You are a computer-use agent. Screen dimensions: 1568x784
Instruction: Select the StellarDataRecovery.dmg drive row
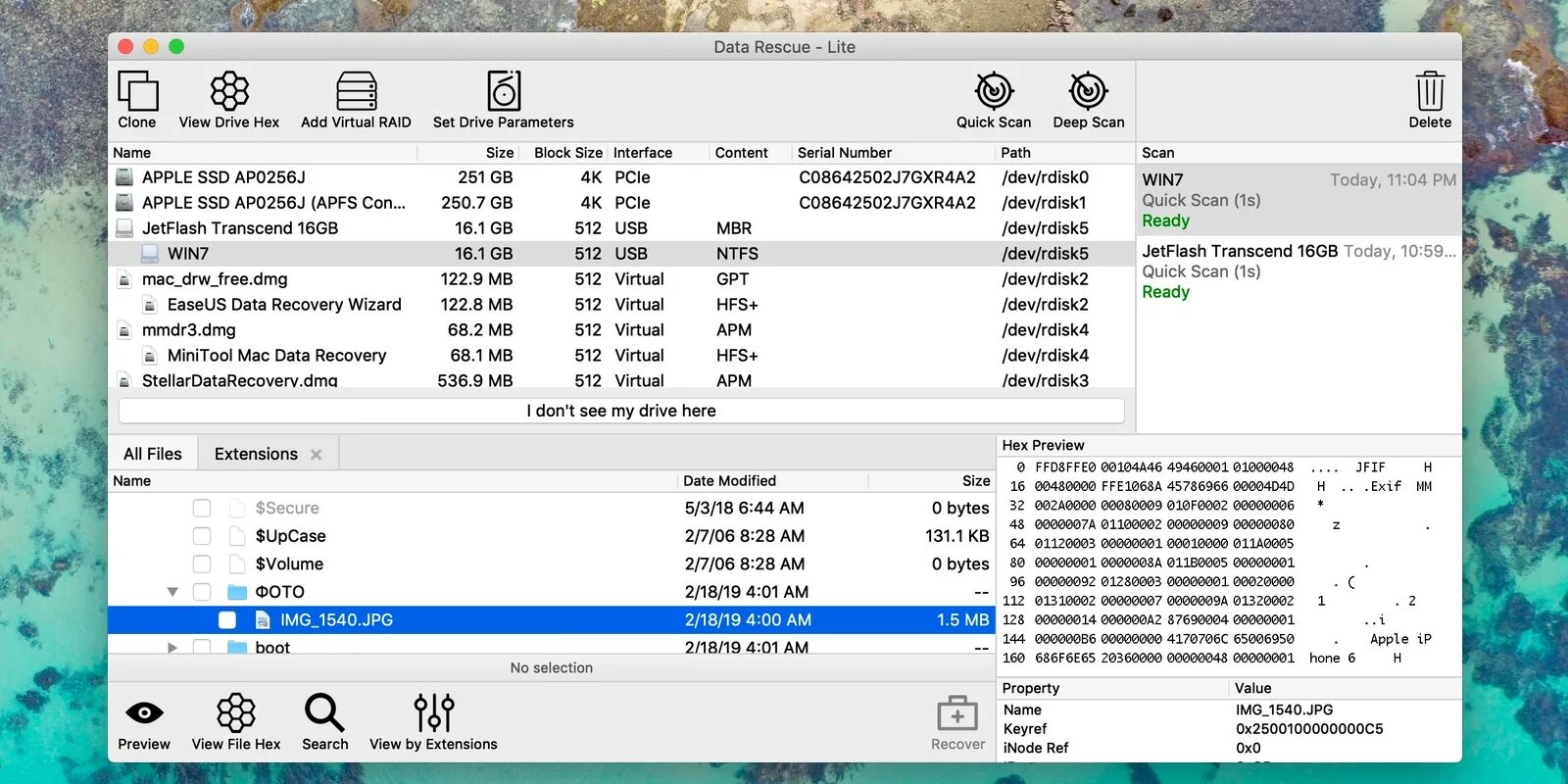coord(621,380)
